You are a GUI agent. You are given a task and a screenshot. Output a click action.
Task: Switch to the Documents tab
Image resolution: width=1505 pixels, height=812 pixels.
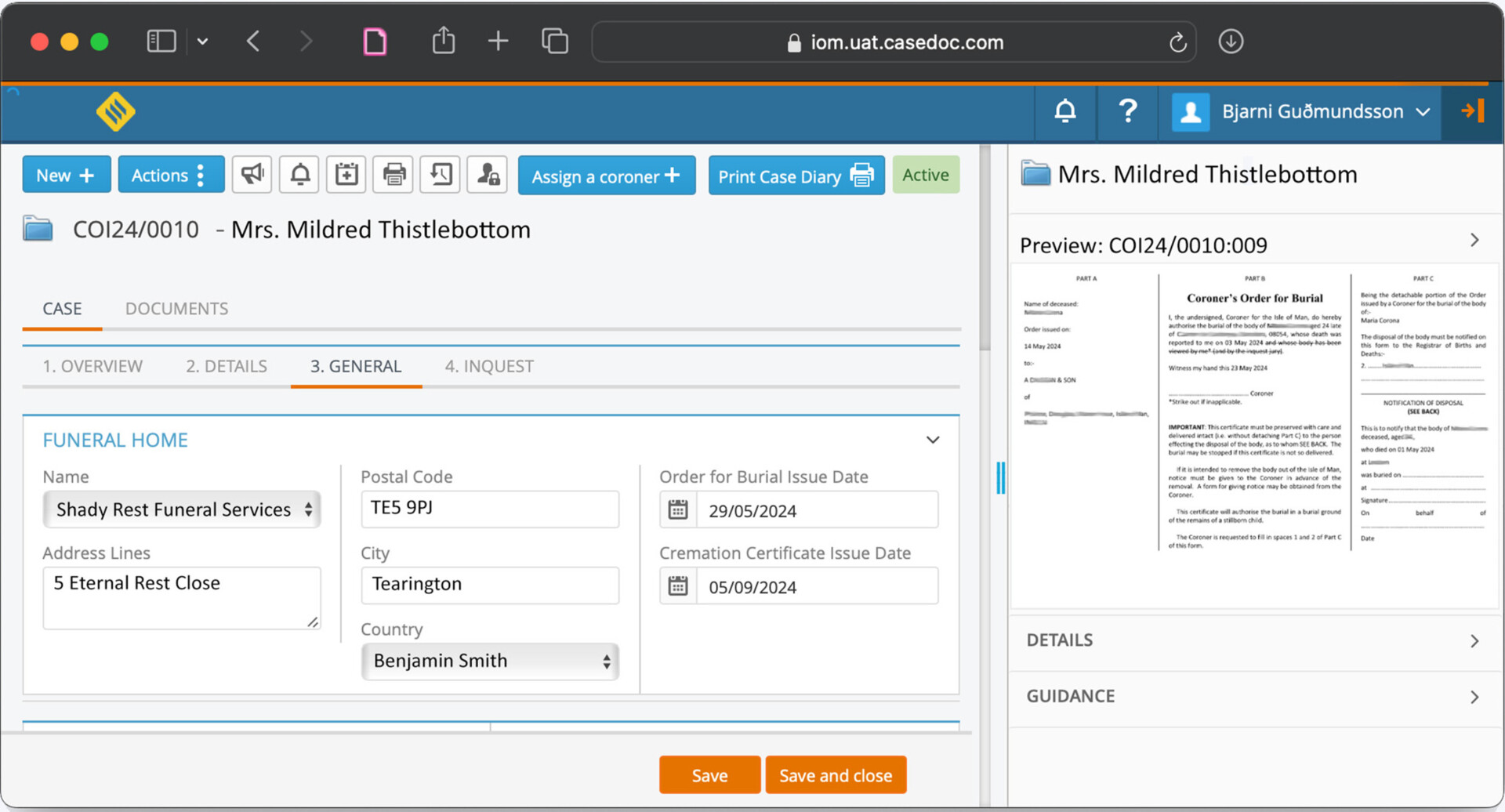(176, 308)
